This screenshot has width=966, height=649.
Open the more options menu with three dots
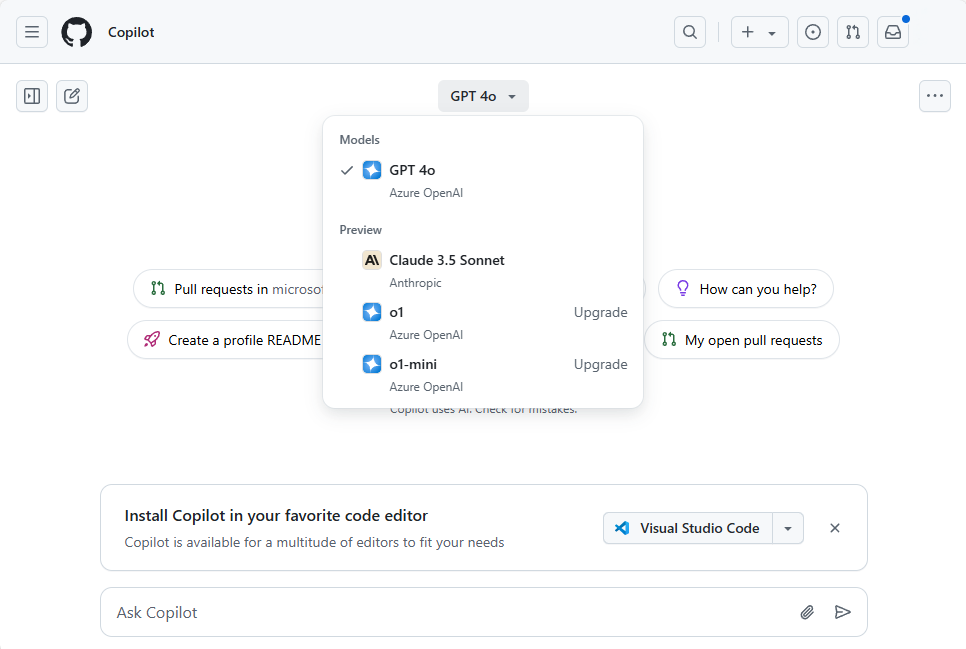[x=934, y=95]
